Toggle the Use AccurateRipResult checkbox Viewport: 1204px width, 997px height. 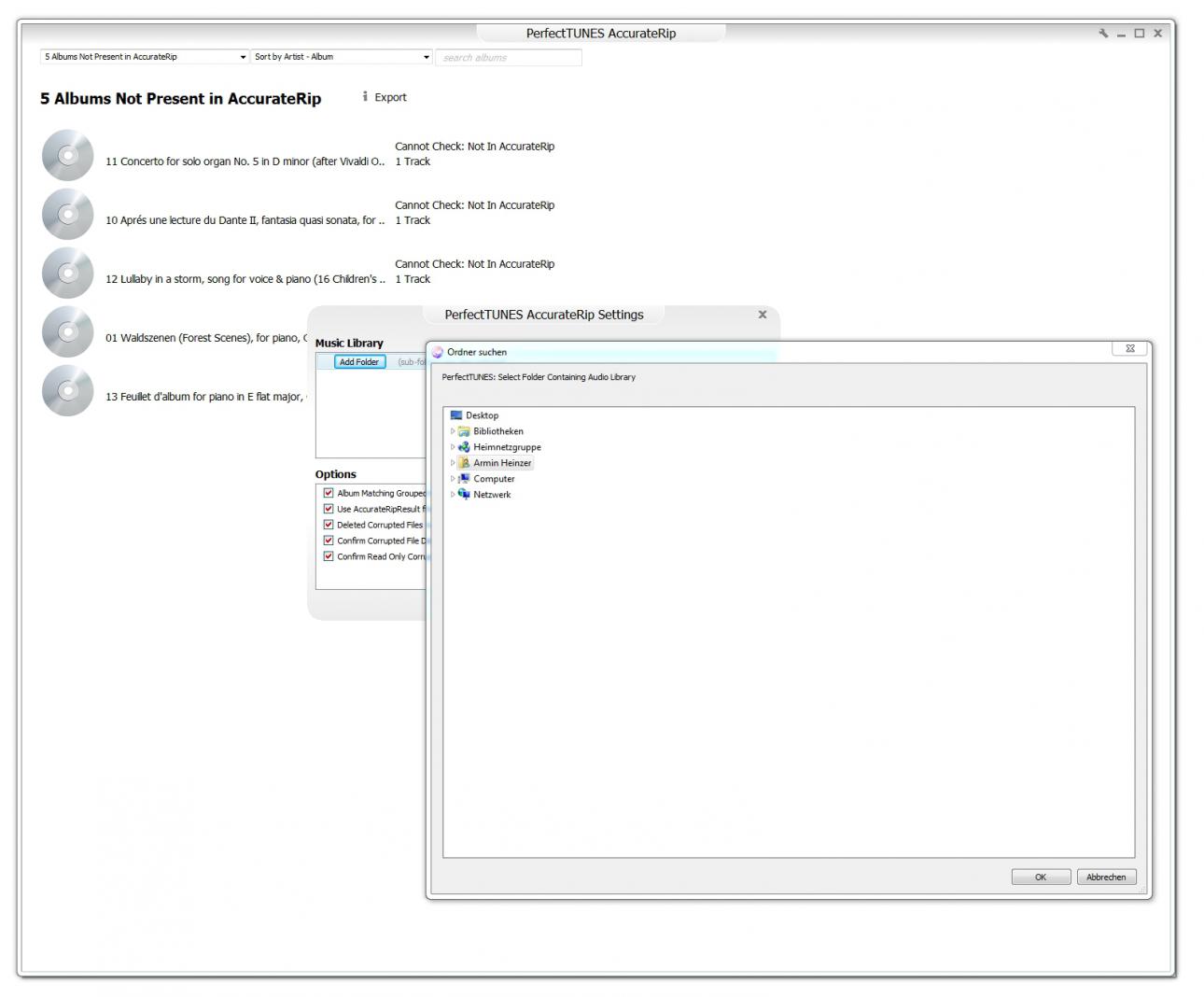tap(329, 509)
